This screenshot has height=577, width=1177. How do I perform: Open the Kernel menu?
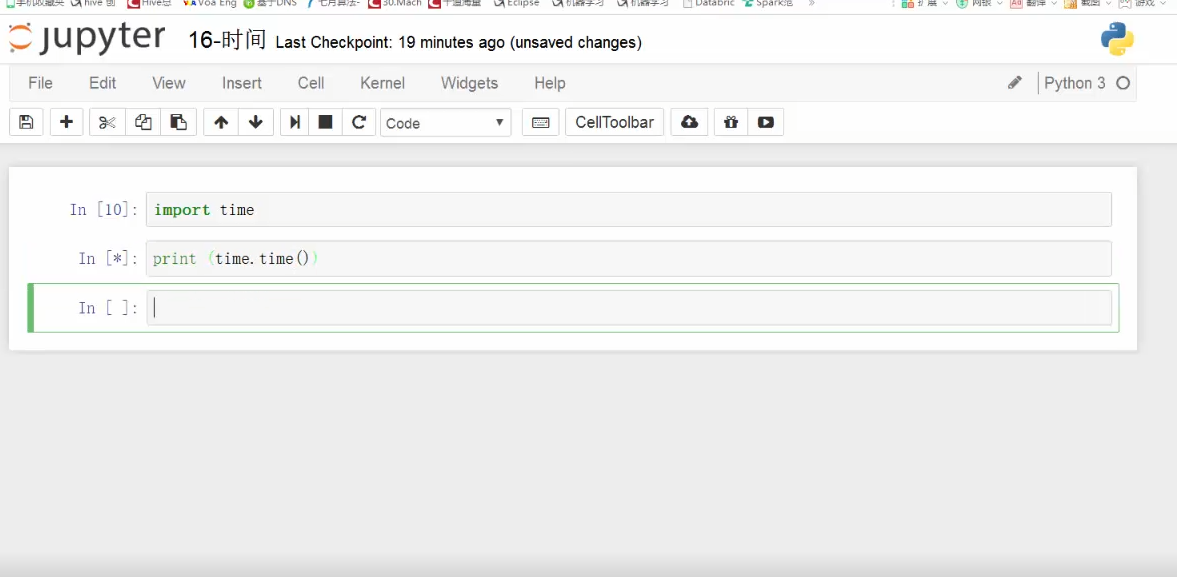click(382, 83)
